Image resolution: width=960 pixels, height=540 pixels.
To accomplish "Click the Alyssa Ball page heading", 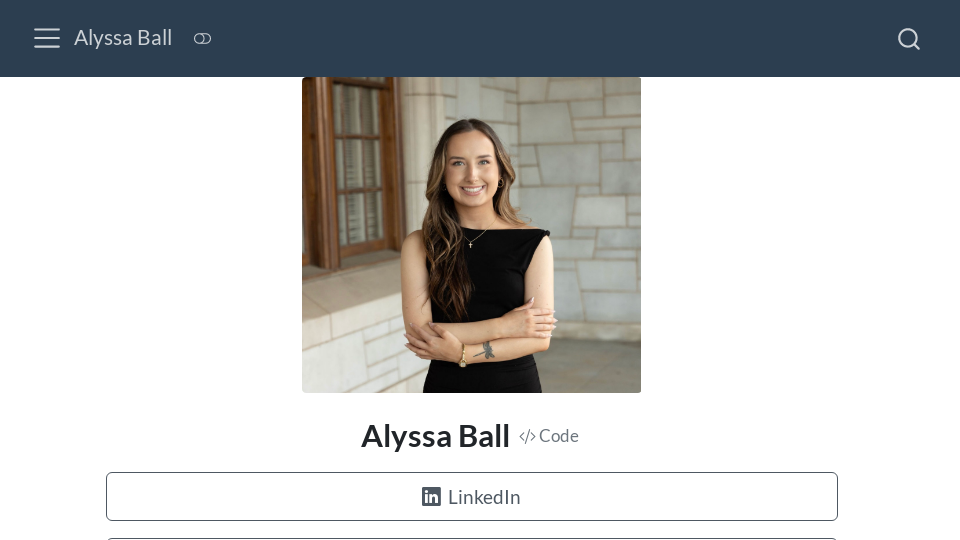I will 435,437.
